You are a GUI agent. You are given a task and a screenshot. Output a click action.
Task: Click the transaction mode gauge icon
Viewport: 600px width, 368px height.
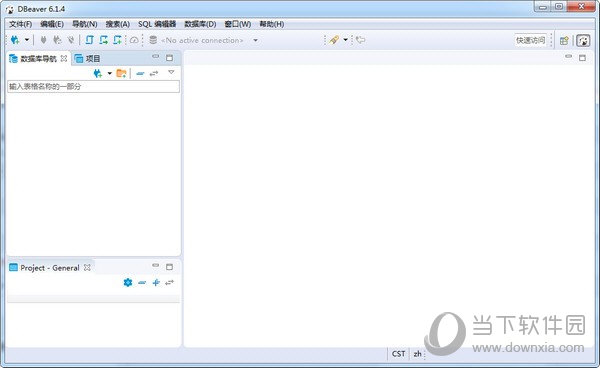coord(134,40)
